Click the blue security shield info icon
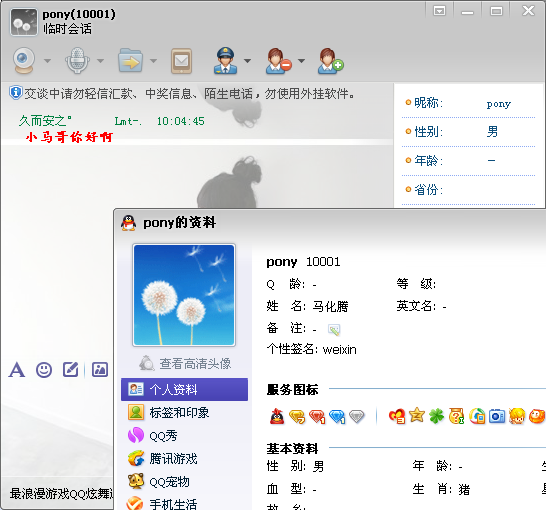The height and width of the screenshot is (510, 546). click(x=15, y=93)
